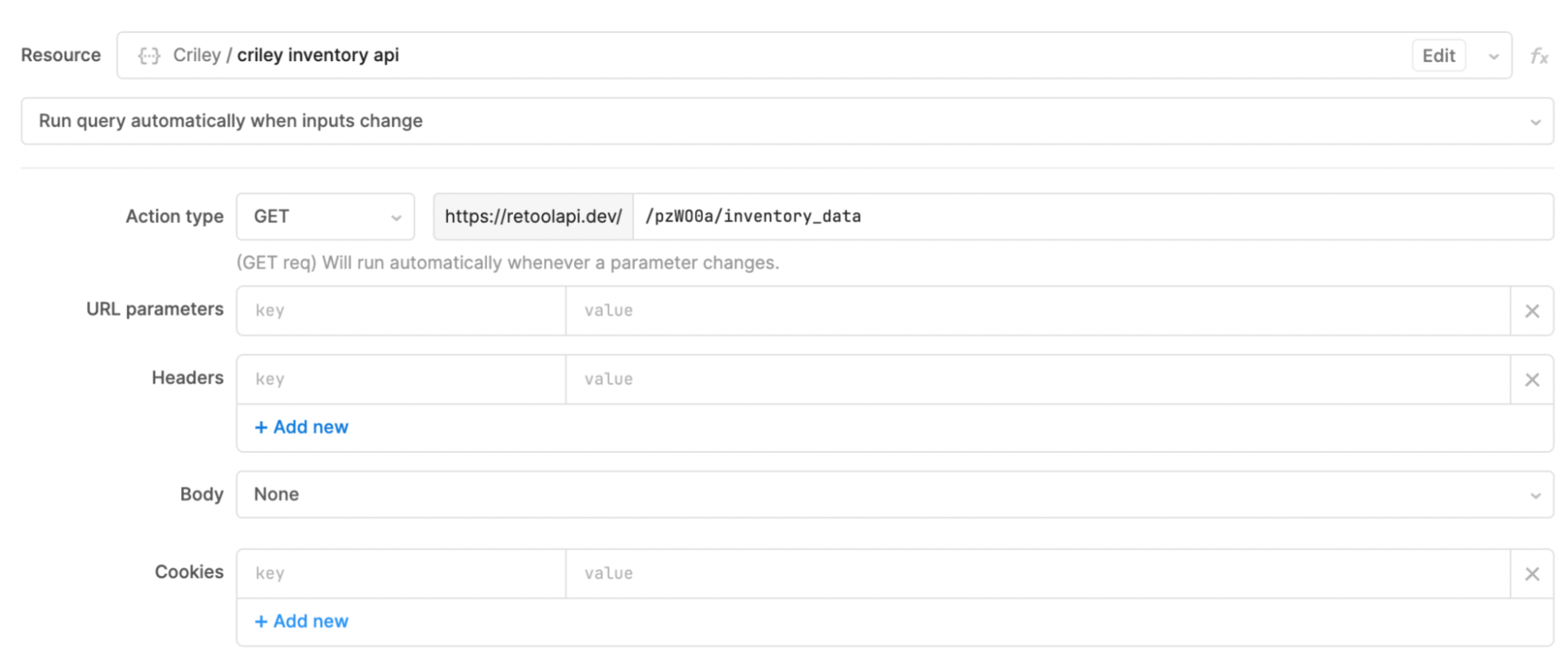Click the Edit resource button

tap(1438, 56)
